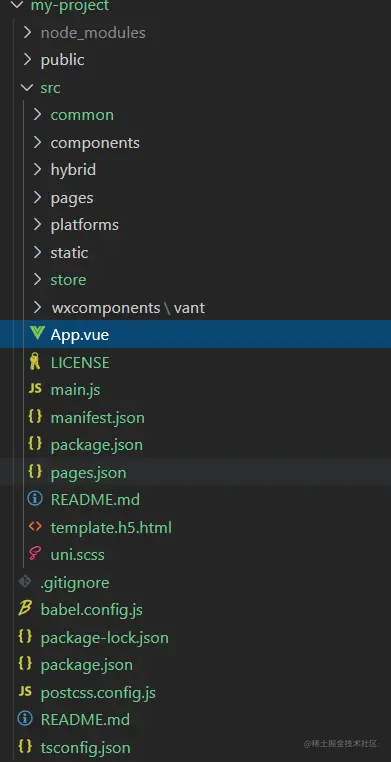Select the common folder label
Image resolution: width=391 pixels, height=762 pixels.
(x=82, y=115)
